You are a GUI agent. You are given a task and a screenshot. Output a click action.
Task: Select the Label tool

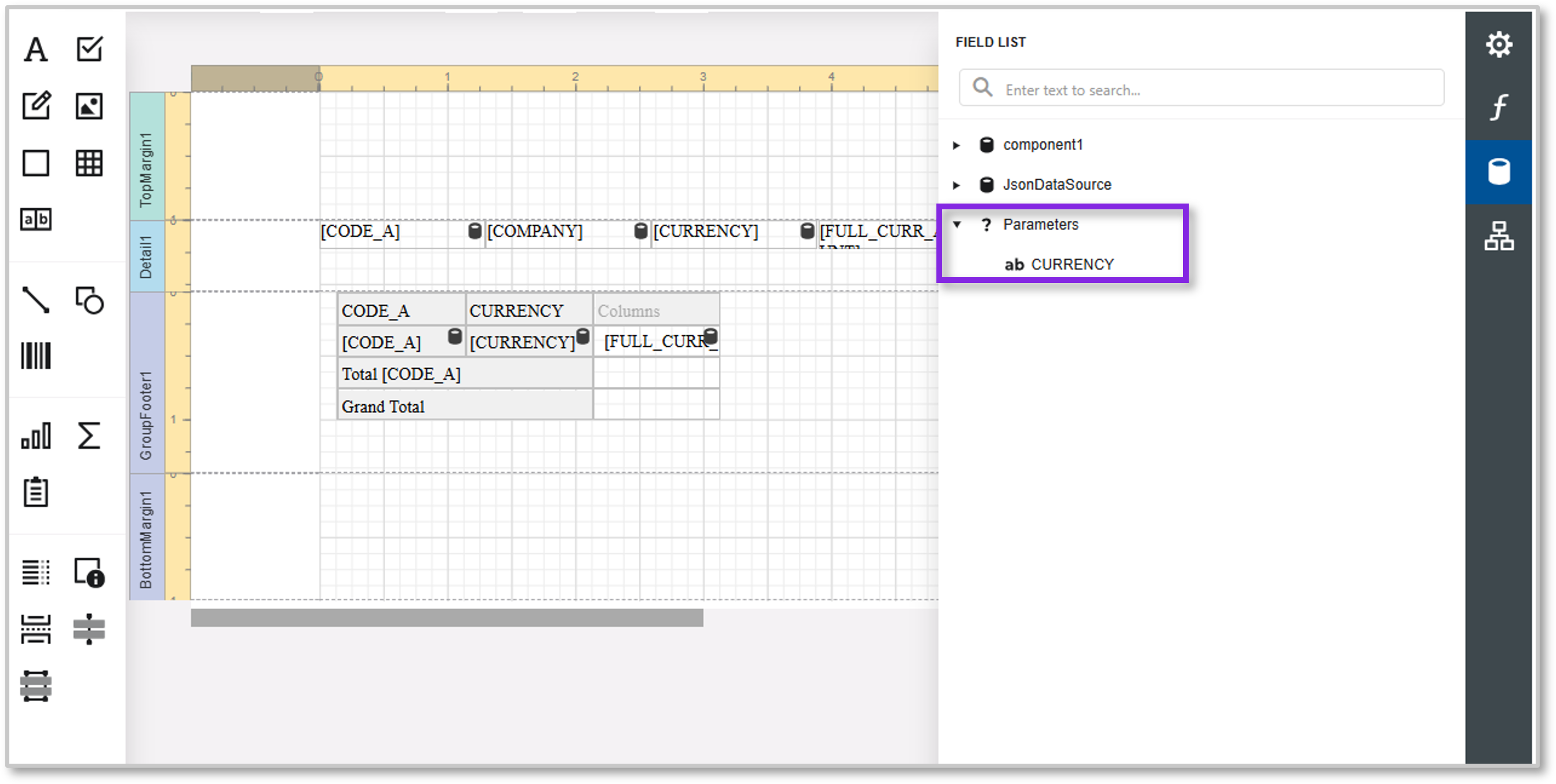(35, 49)
